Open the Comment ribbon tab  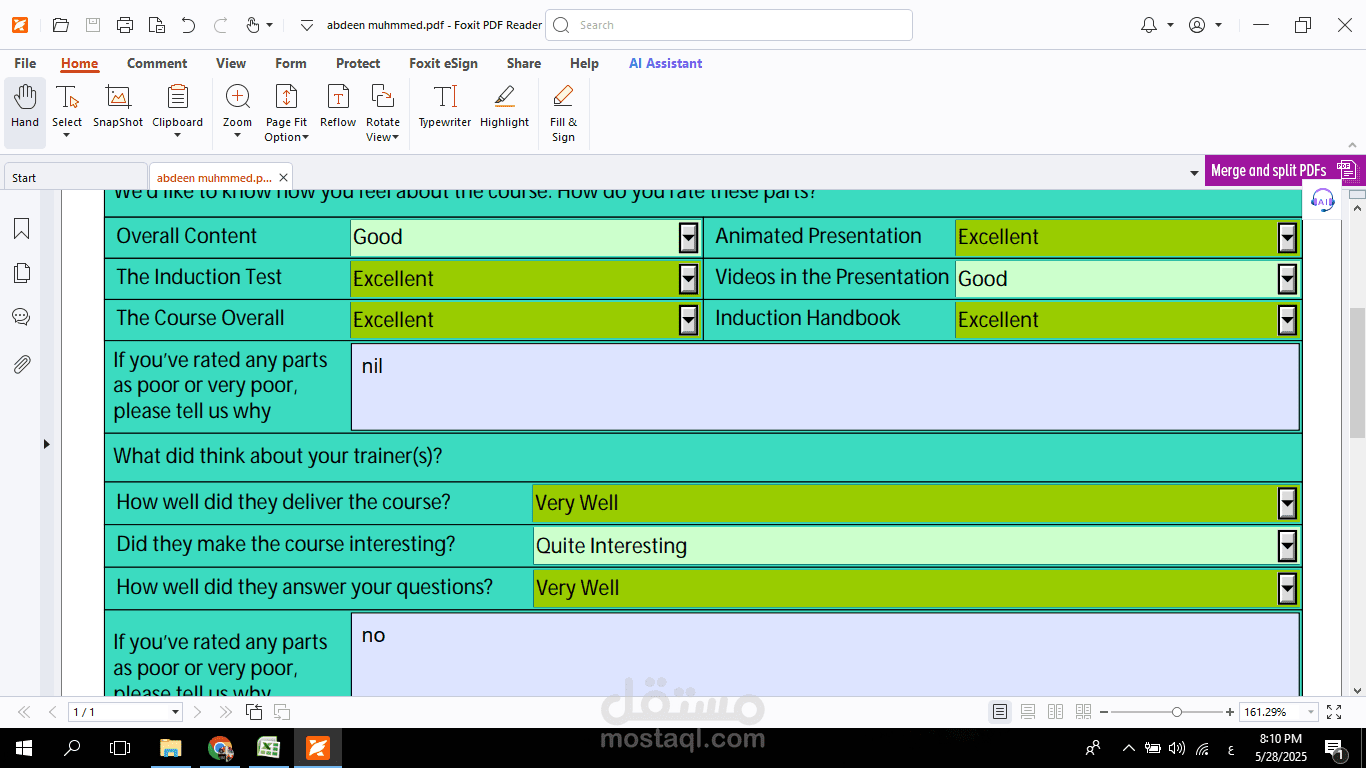pyautogui.click(x=157, y=63)
